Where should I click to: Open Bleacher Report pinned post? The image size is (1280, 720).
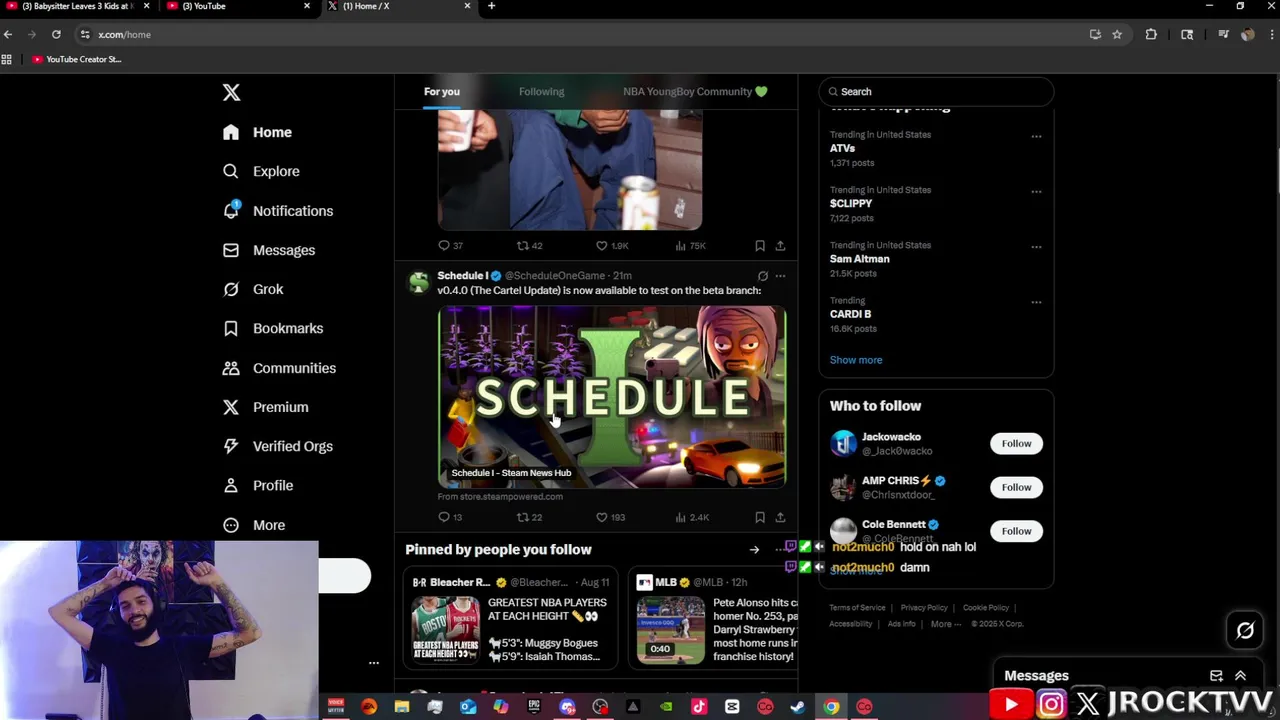pyautogui.click(x=511, y=618)
